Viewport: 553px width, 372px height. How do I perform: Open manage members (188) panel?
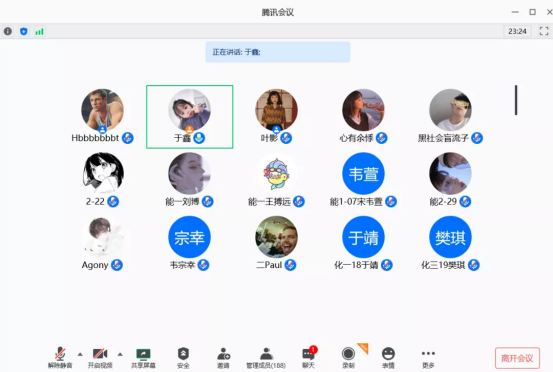[x=266, y=358]
